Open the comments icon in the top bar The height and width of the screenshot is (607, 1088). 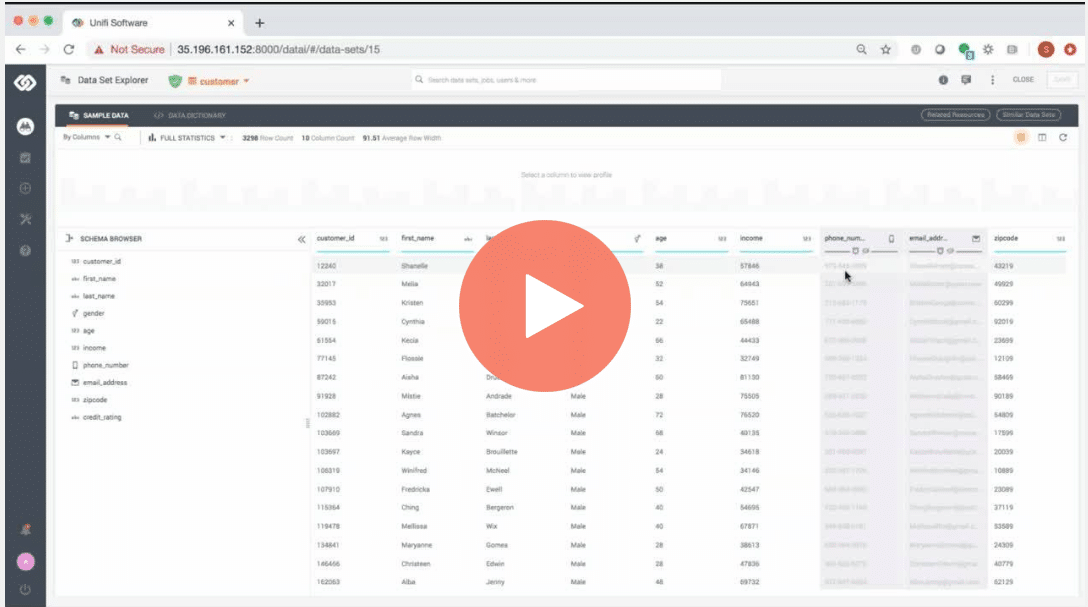click(x=965, y=79)
